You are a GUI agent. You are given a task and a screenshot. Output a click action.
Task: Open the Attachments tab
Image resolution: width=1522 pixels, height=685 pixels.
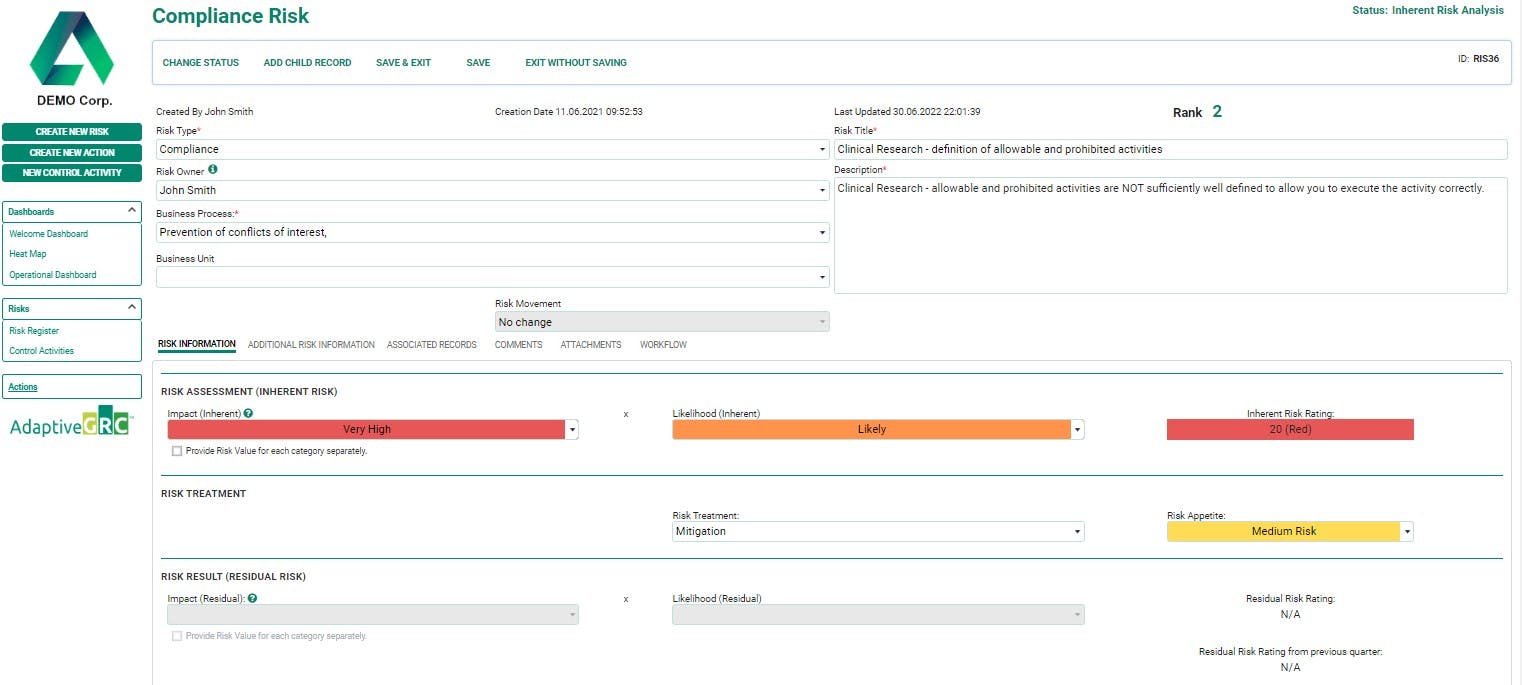click(x=591, y=344)
